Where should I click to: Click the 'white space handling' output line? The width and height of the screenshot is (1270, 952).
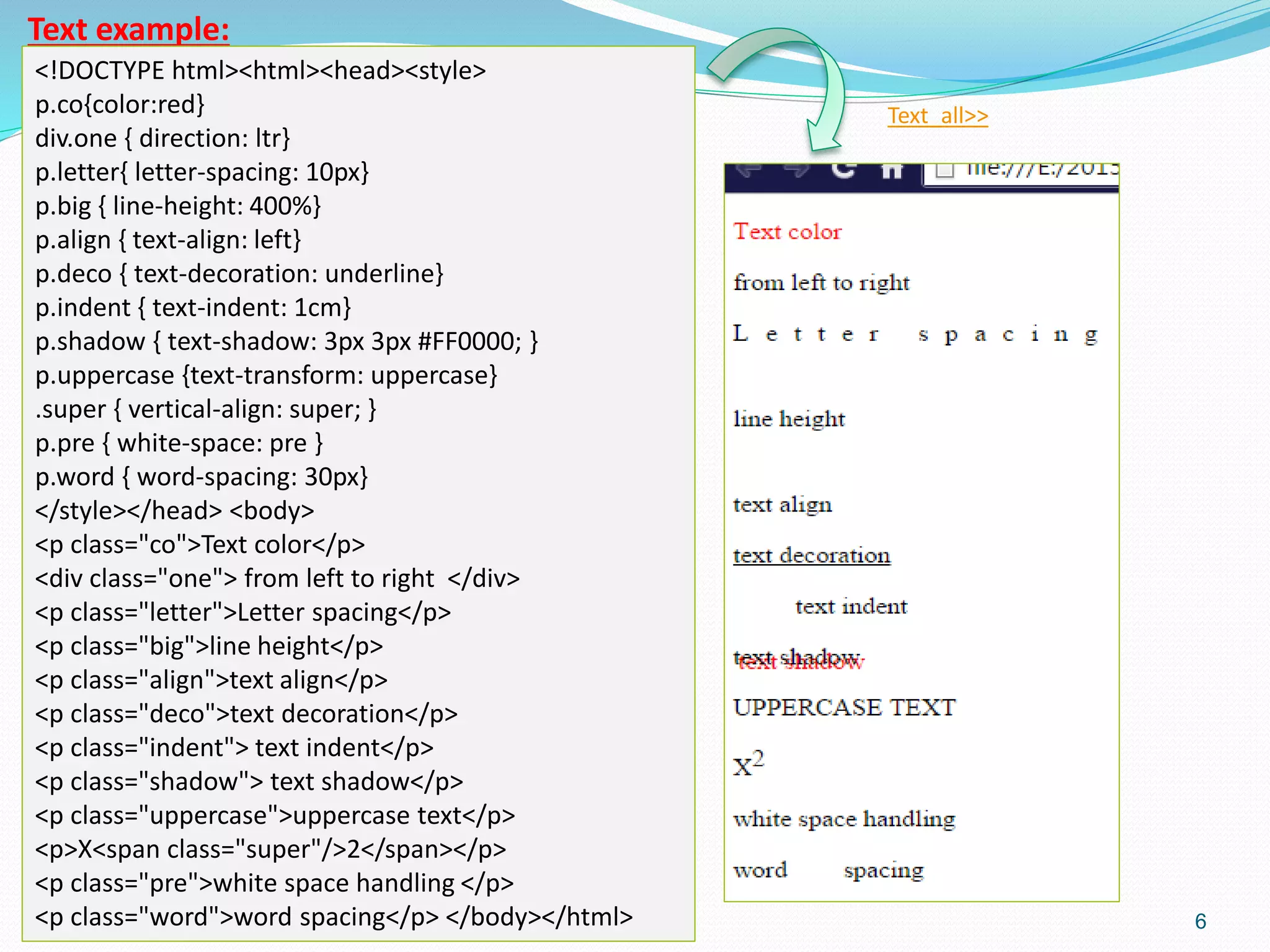(x=844, y=819)
